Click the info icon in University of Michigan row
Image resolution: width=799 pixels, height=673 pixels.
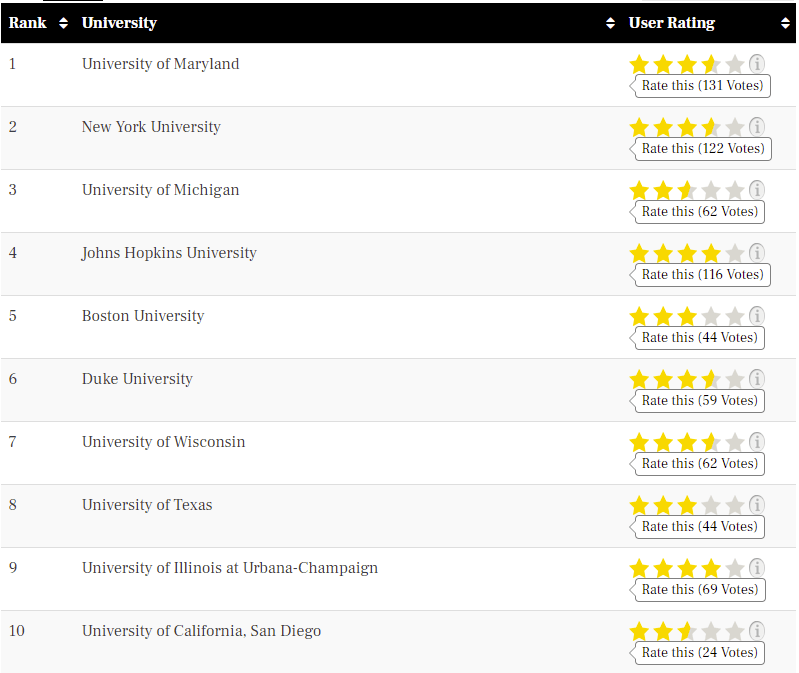tap(757, 190)
